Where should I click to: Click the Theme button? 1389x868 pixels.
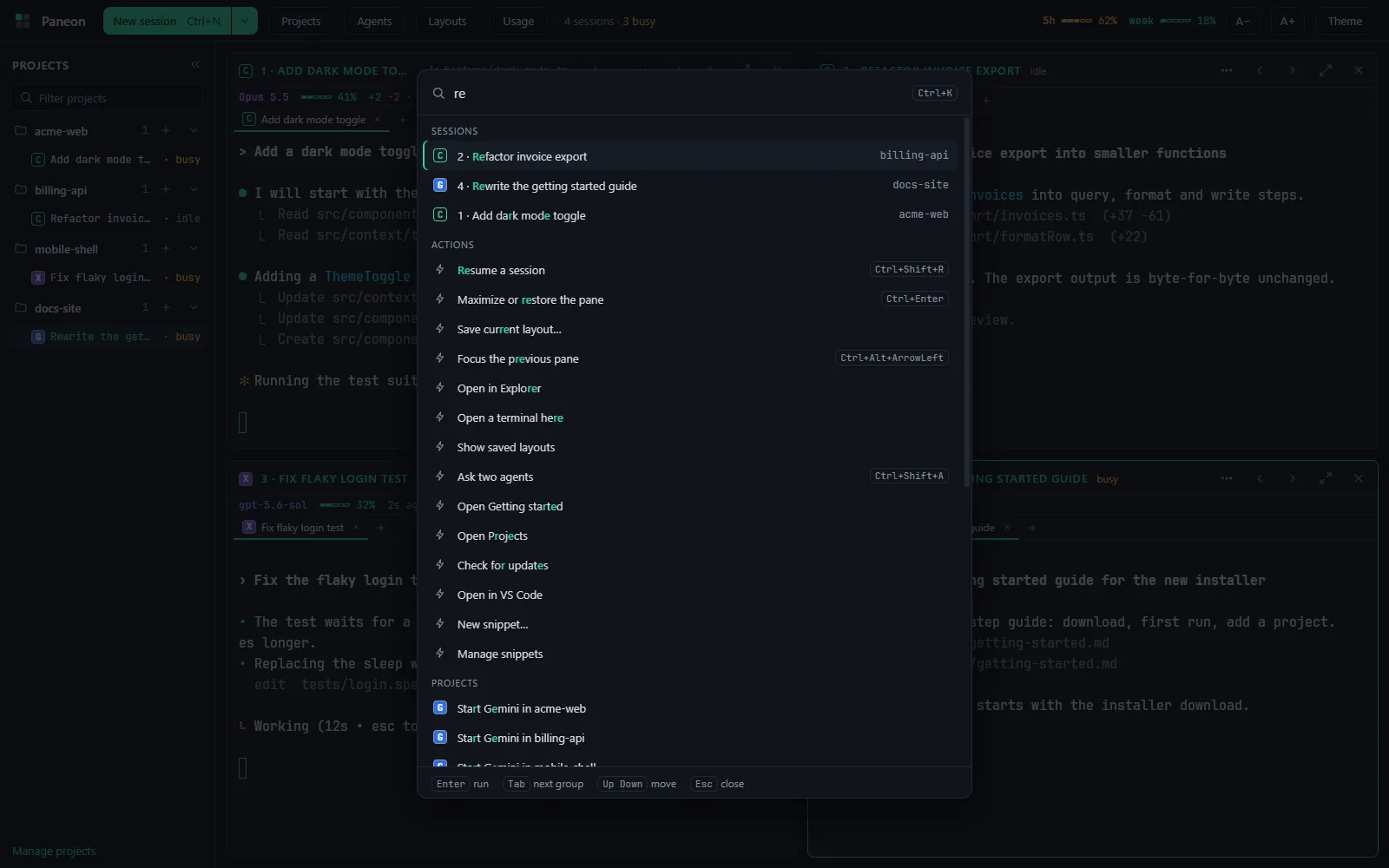point(1345,21)
